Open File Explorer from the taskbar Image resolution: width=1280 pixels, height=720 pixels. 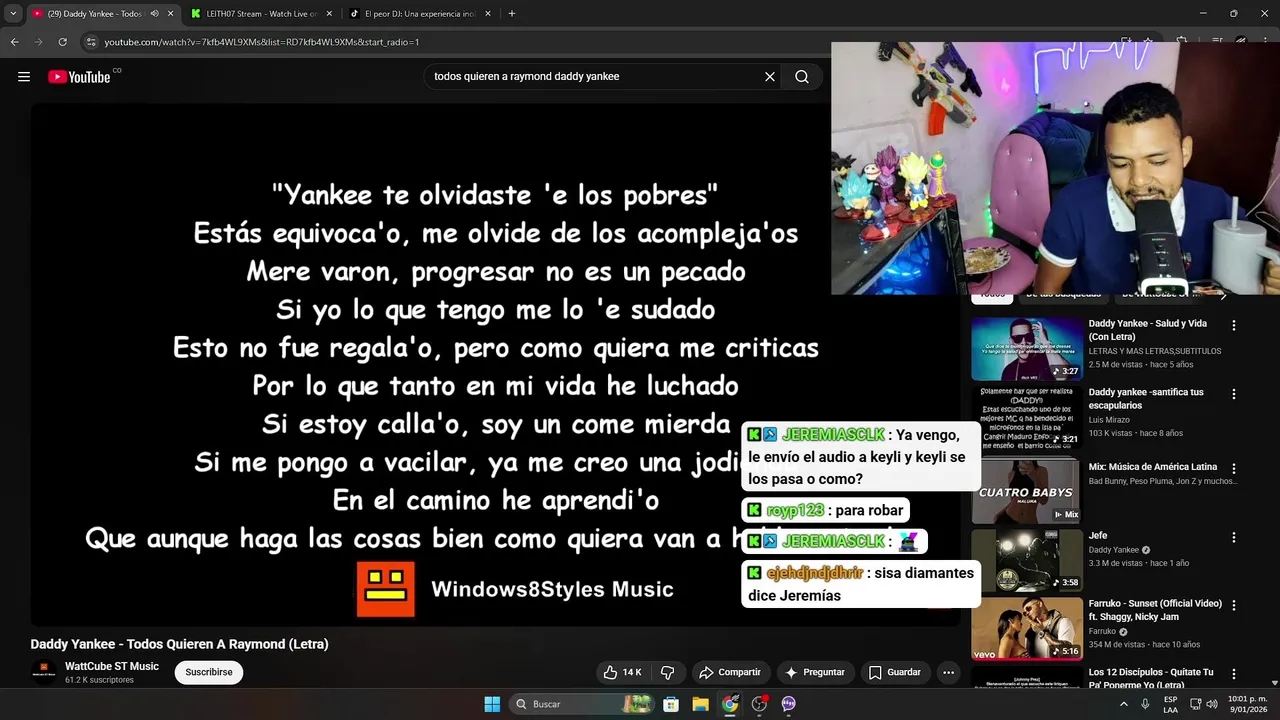[x=700, y=704]
